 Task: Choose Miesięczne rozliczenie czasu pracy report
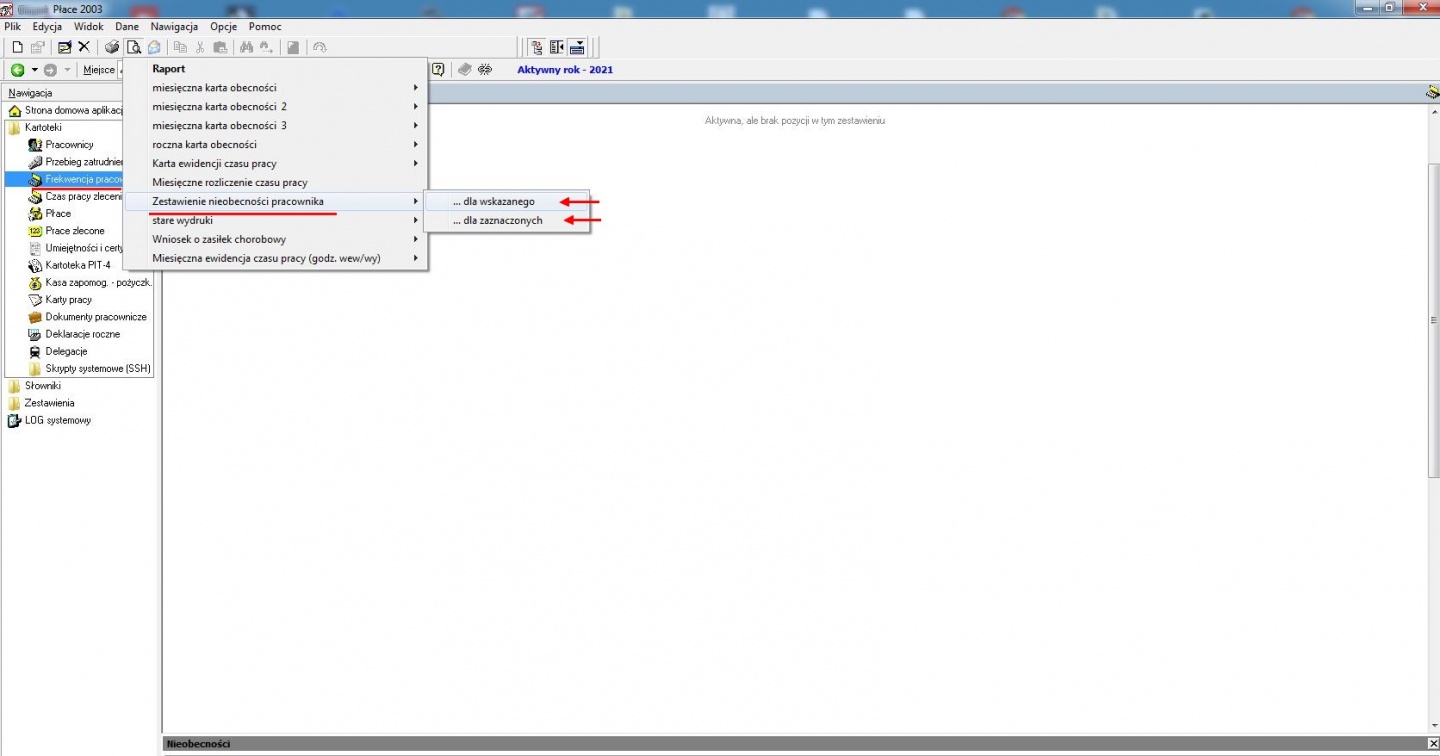pyautogui.click(x=276, y=183)
